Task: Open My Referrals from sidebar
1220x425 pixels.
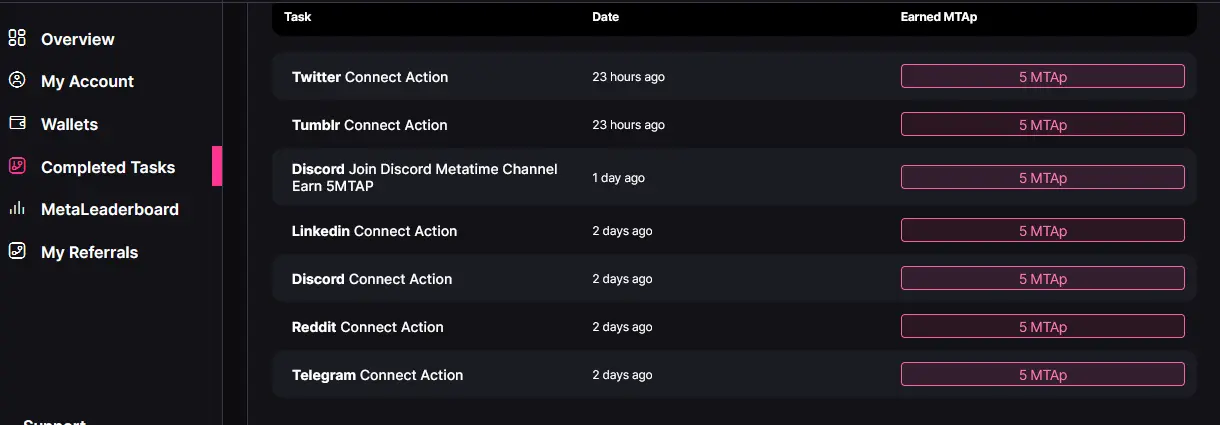Action: pyautogui.click(x=89, y=252)
